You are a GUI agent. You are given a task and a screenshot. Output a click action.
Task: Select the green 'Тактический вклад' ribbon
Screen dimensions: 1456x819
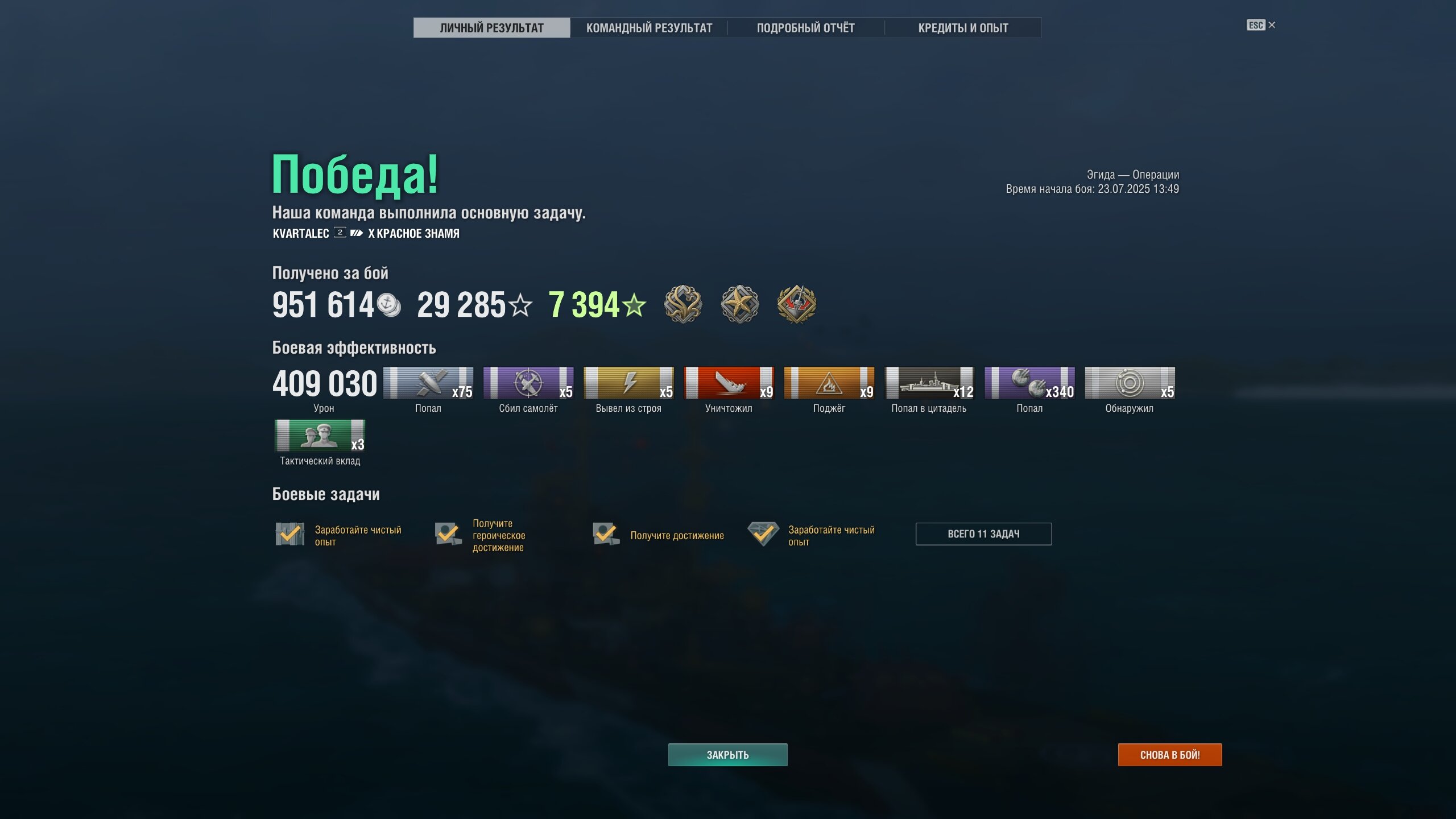pyautogui.click(x=320, y=436)
